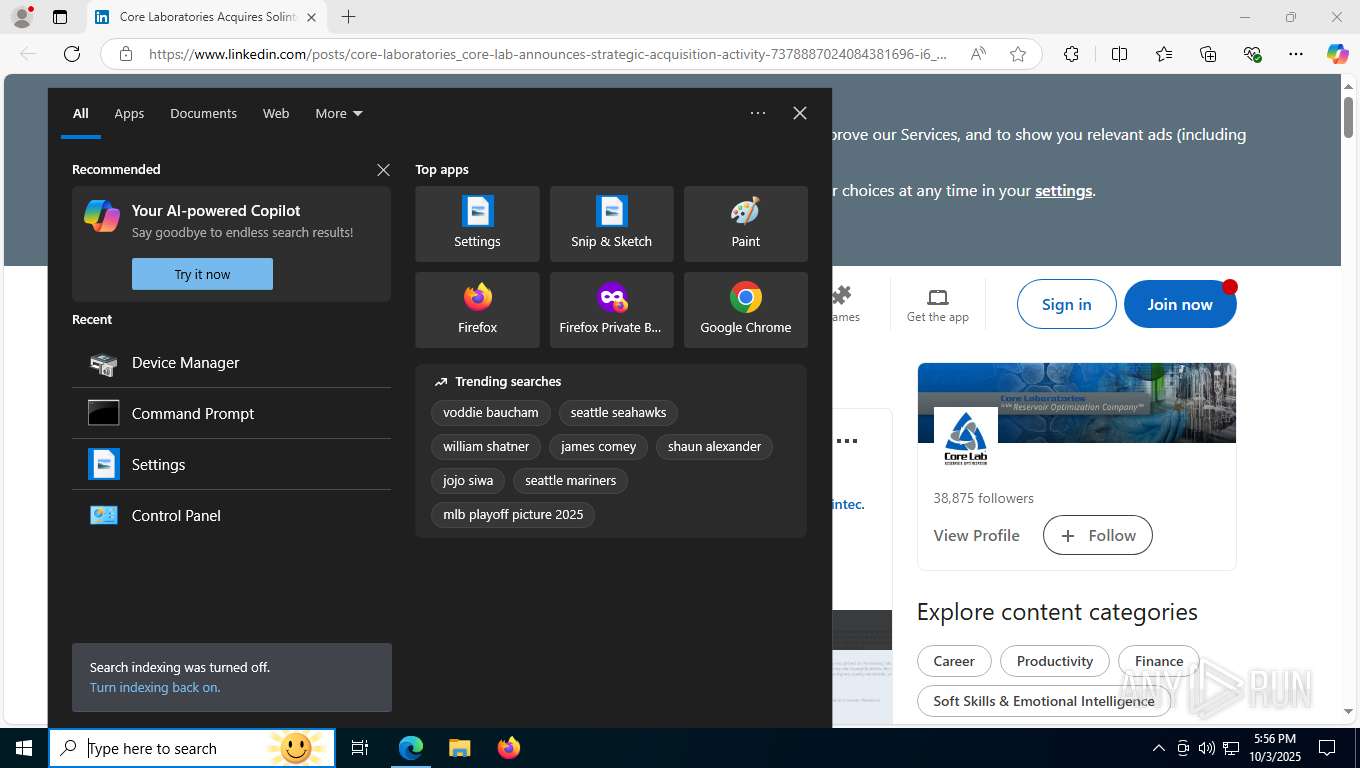Image resolution: width=1360 pixels, height=768 pixels.
Task: Open the notification center icon
Action: tap(1327, 748)
